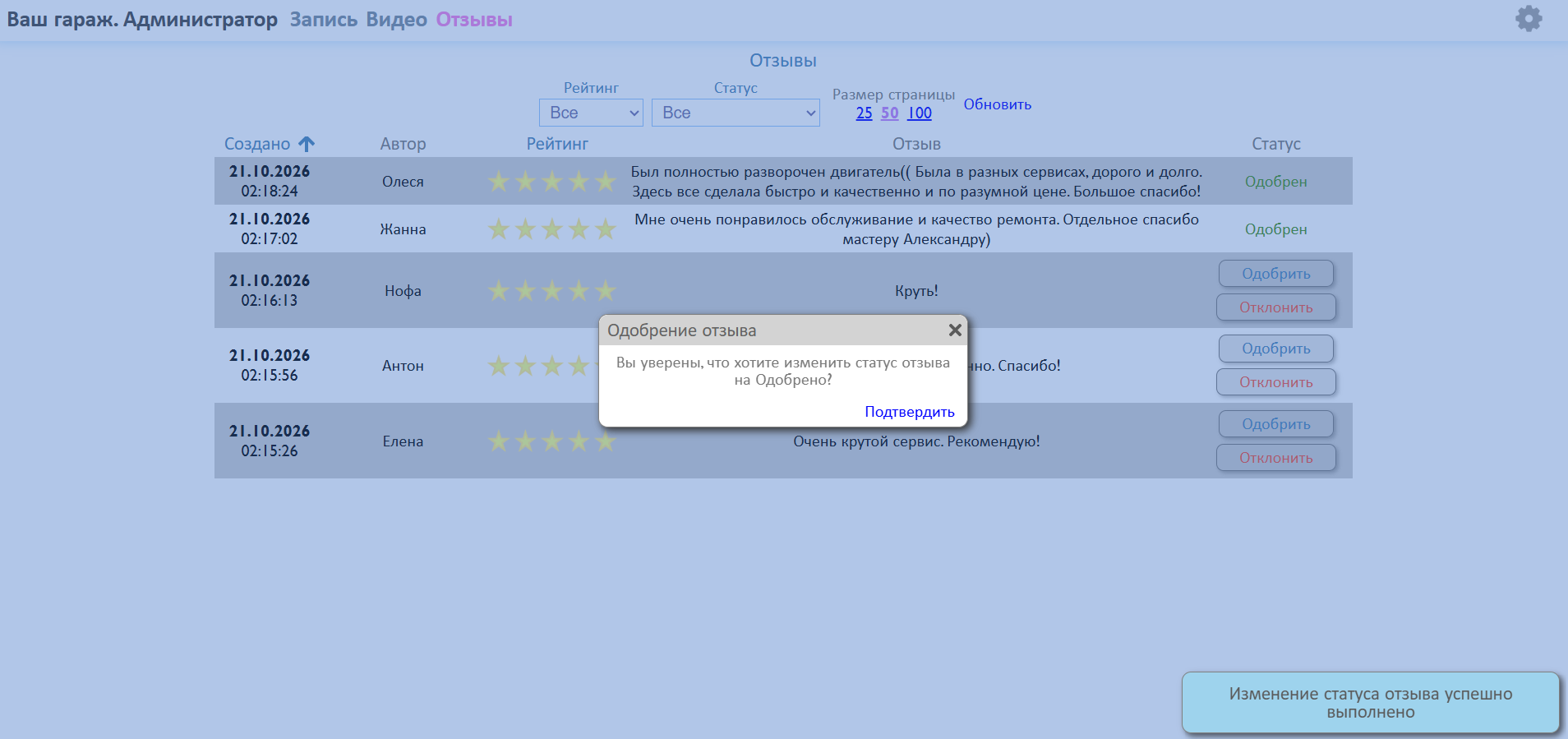Click the Ваш гараж. Администратор title
Image resolution: width=1568 pixels, height=739 pixels.
(x=142, y=20)
